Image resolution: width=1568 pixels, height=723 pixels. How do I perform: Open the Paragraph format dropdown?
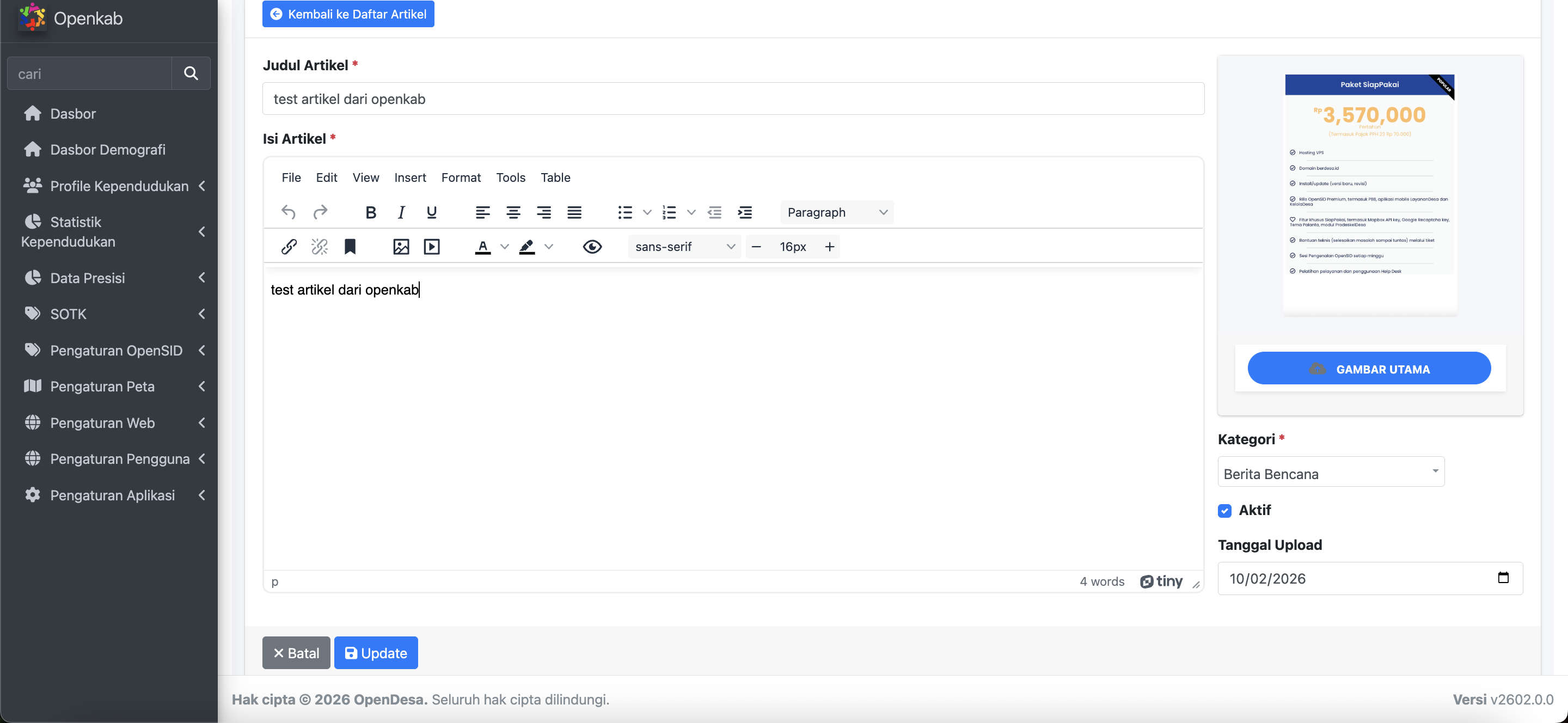click(837, 212)
